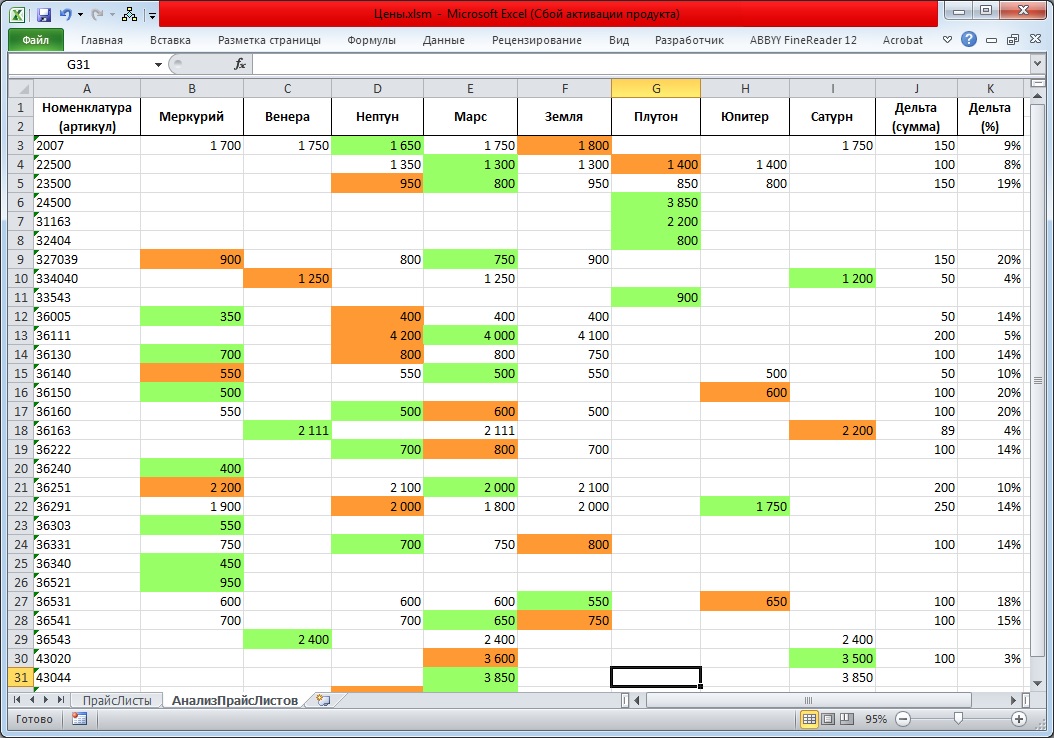Viewport: 1054px width, 738px height.
Task: Click the Дельта (сумма) header cell
Action: [x=916, y=116]
